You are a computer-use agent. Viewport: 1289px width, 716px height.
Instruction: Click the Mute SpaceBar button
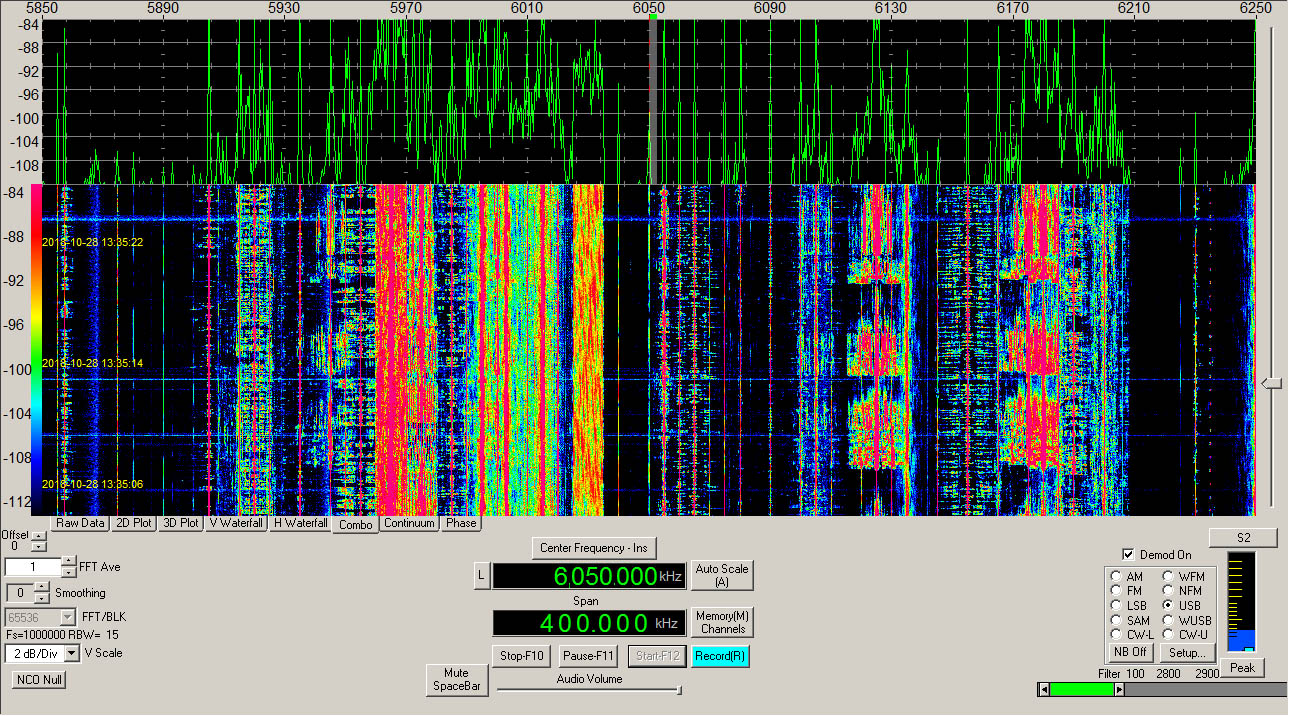click(x=456, y=680)
